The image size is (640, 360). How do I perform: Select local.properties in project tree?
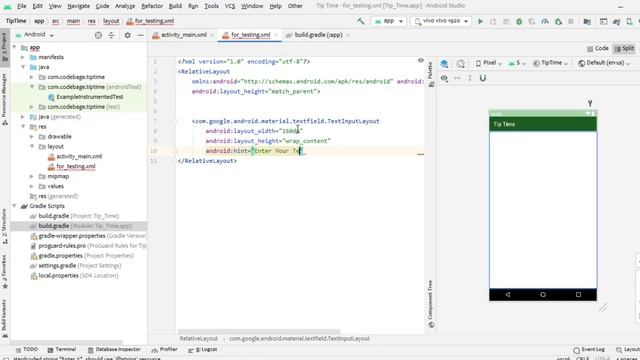tap(74, 276)
